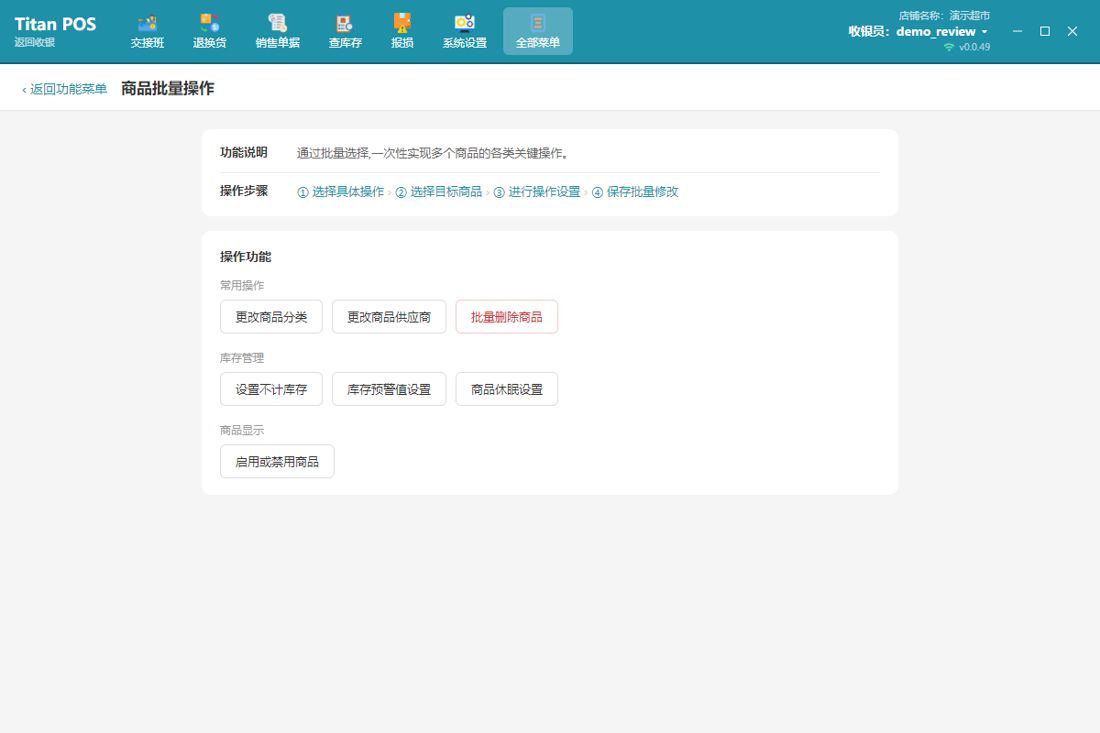Open the 系统设置 system settings icon
The height and width of the screenshot is (733, 1100).
pyautogui.click(x=464, y=32)
